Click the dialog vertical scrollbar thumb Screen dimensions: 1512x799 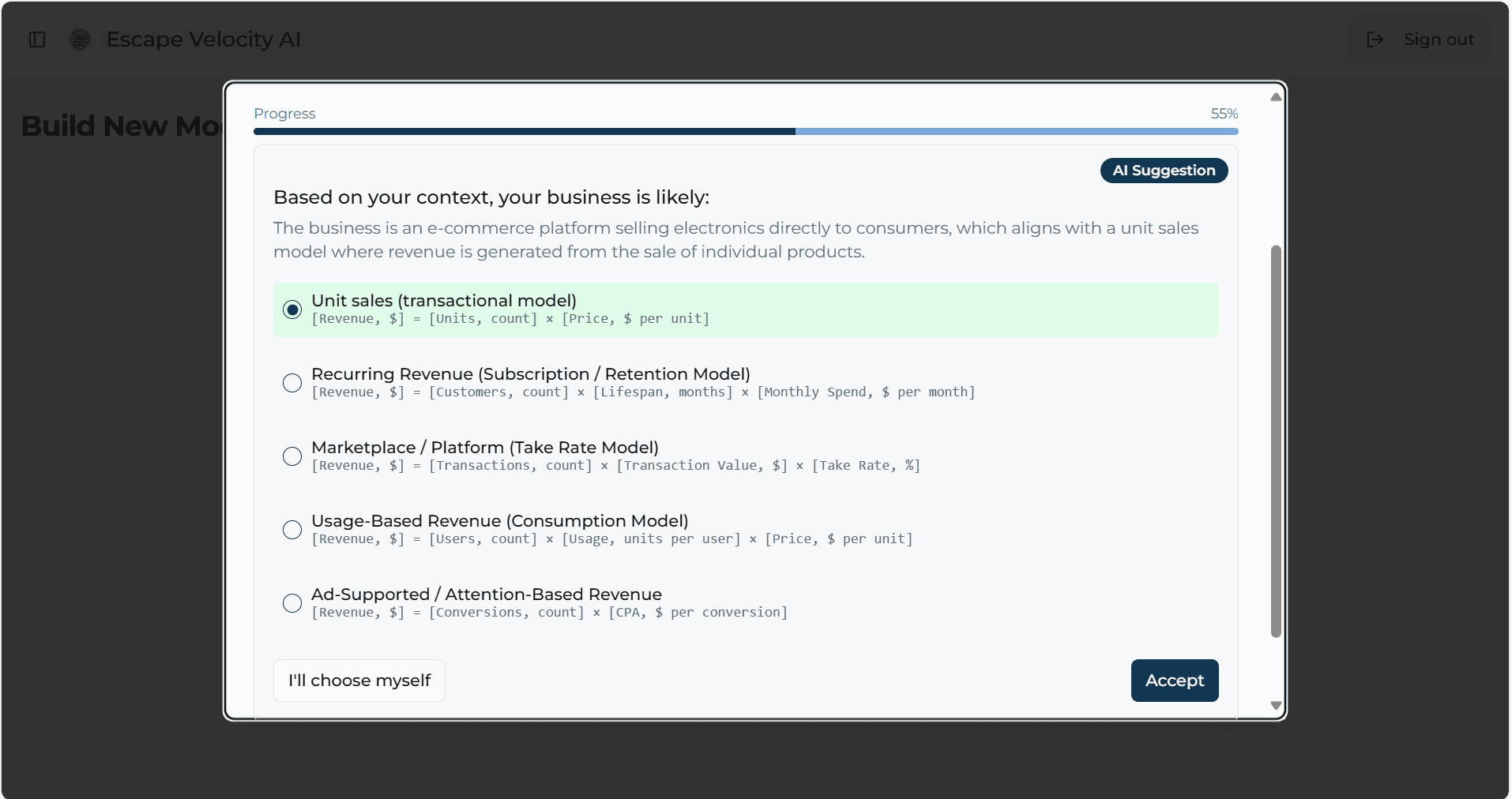[x=1276, y=441]
